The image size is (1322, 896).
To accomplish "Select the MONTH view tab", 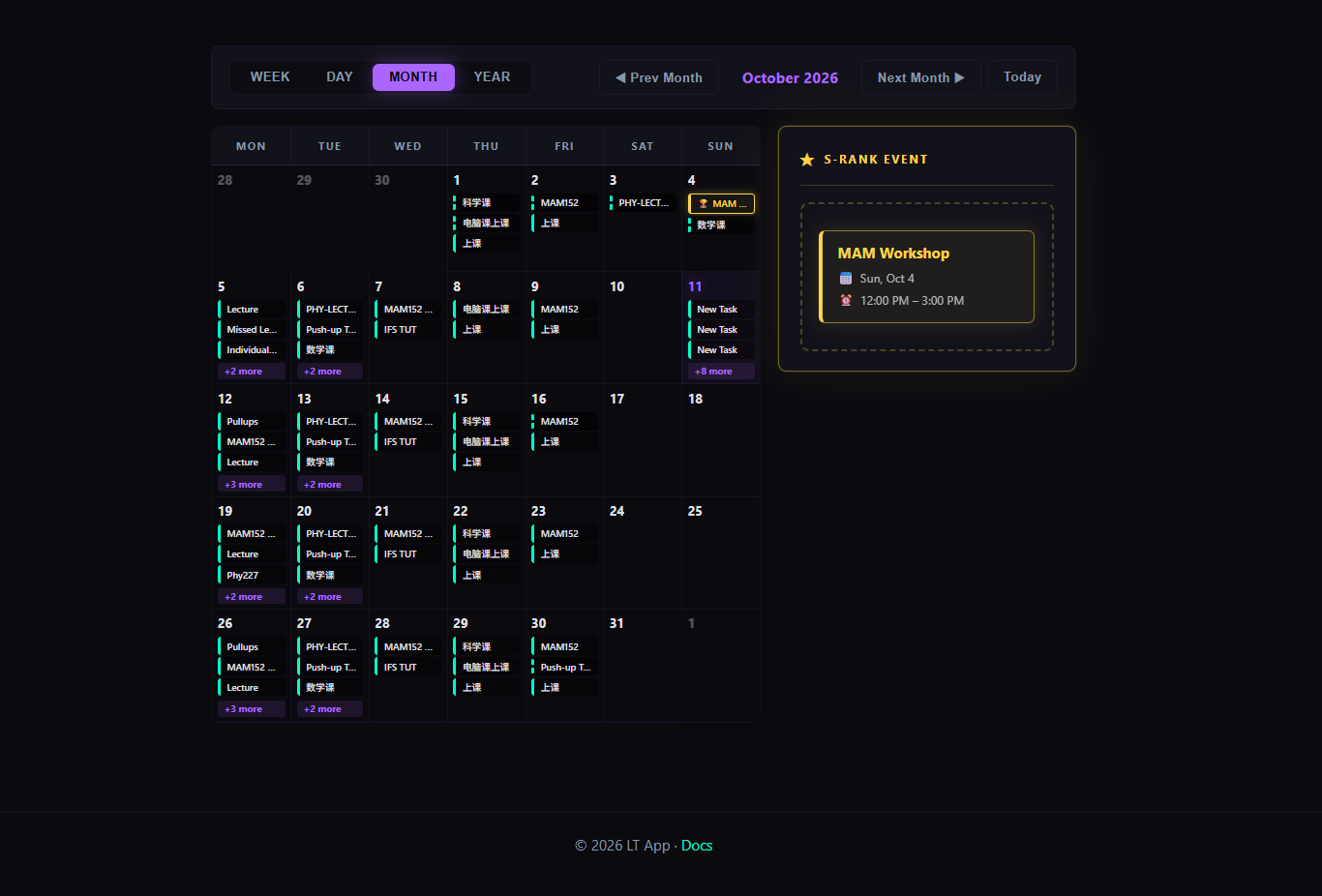I will point(413,77).
